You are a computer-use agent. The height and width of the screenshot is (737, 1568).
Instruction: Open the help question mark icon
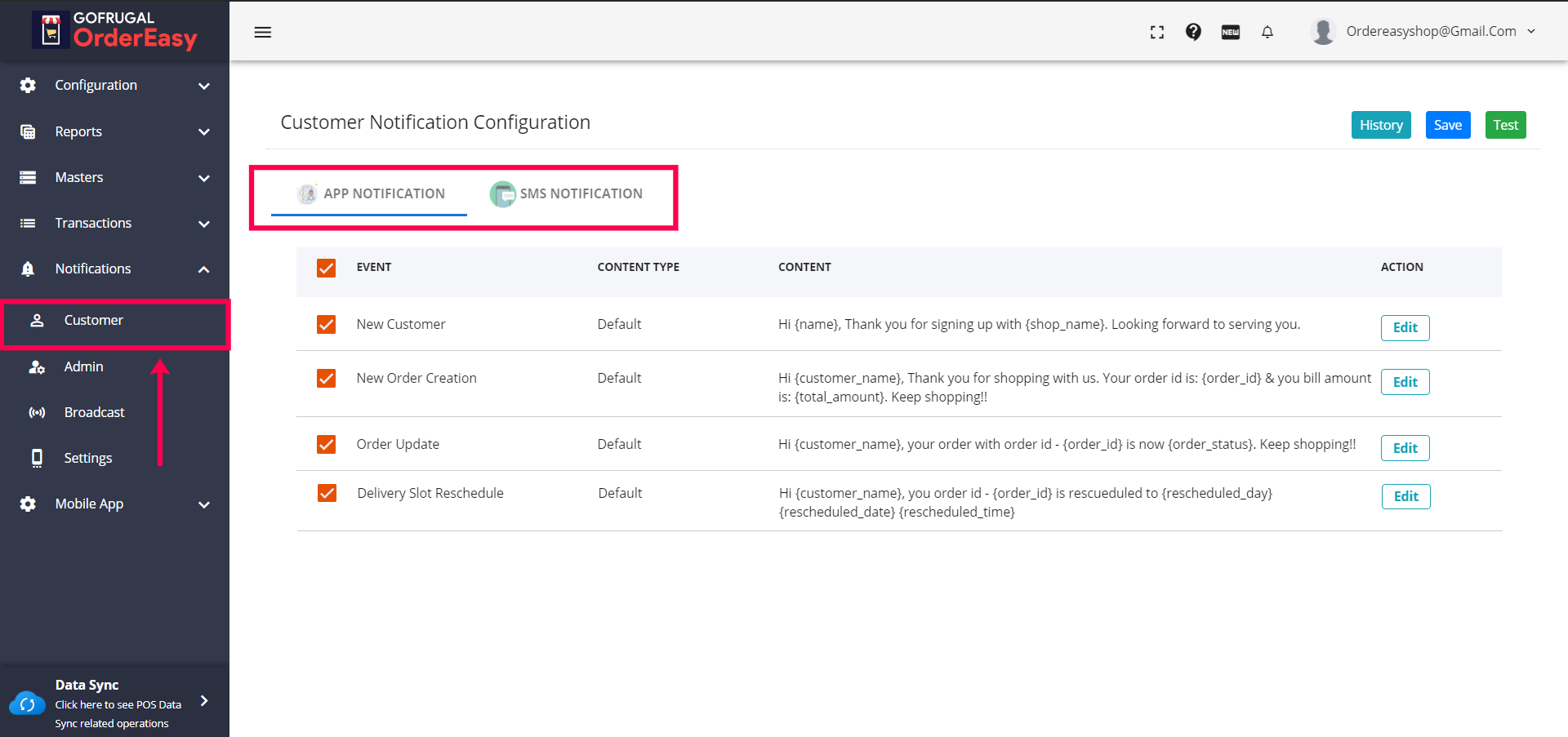pyautogui.click(x=1193, y=32)
